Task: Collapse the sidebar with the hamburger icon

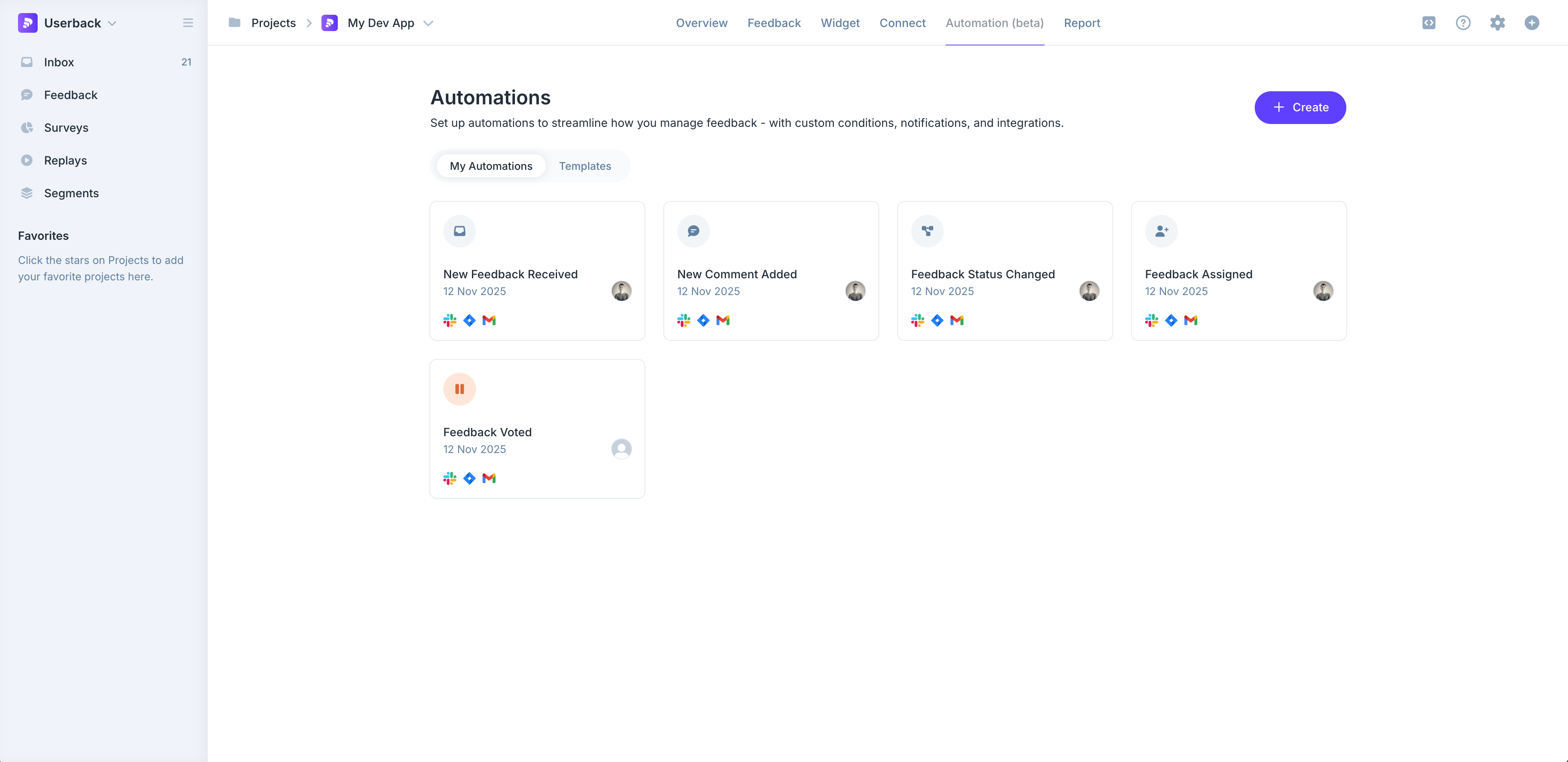Action: pos(187,23)
